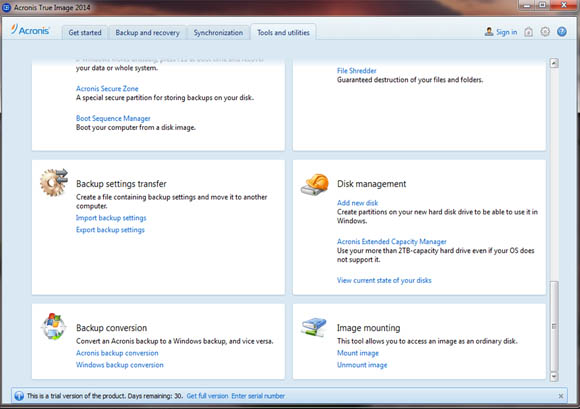
Task: Open the home icon next to Sign in
Action: pyautogui.click(x=529, y=32)
